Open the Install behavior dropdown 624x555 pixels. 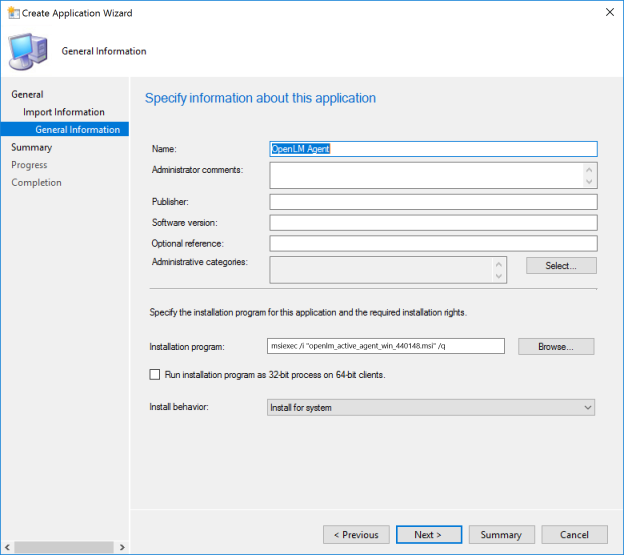[432, 407]
